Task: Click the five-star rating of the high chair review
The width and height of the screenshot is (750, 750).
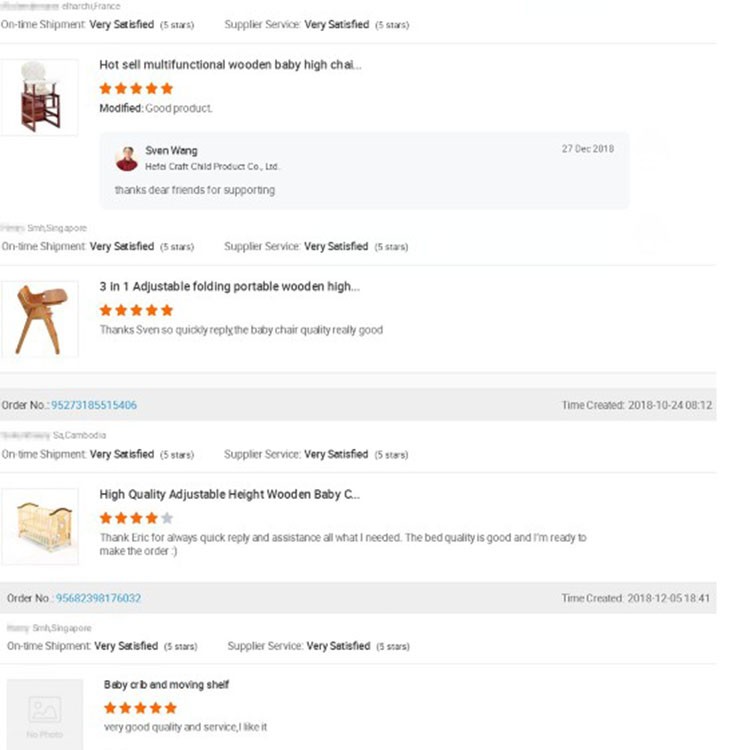Action: pyautogui.click(x=136, y=88)
